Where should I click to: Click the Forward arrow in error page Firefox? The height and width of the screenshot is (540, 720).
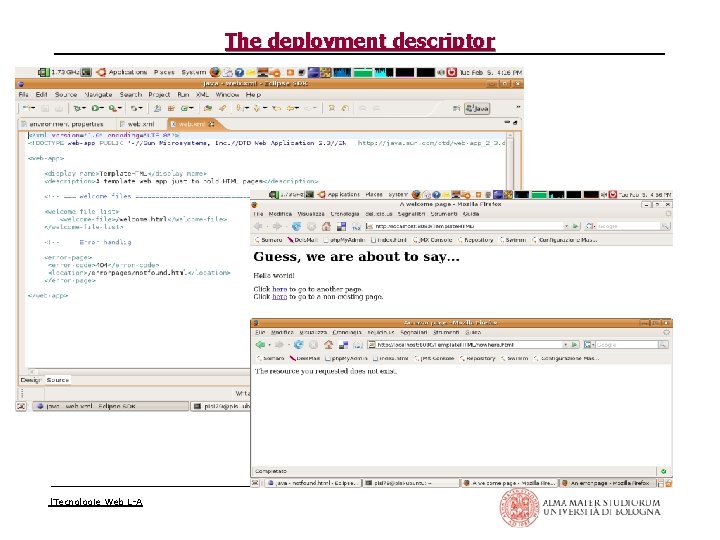click(x=280, y=344)
